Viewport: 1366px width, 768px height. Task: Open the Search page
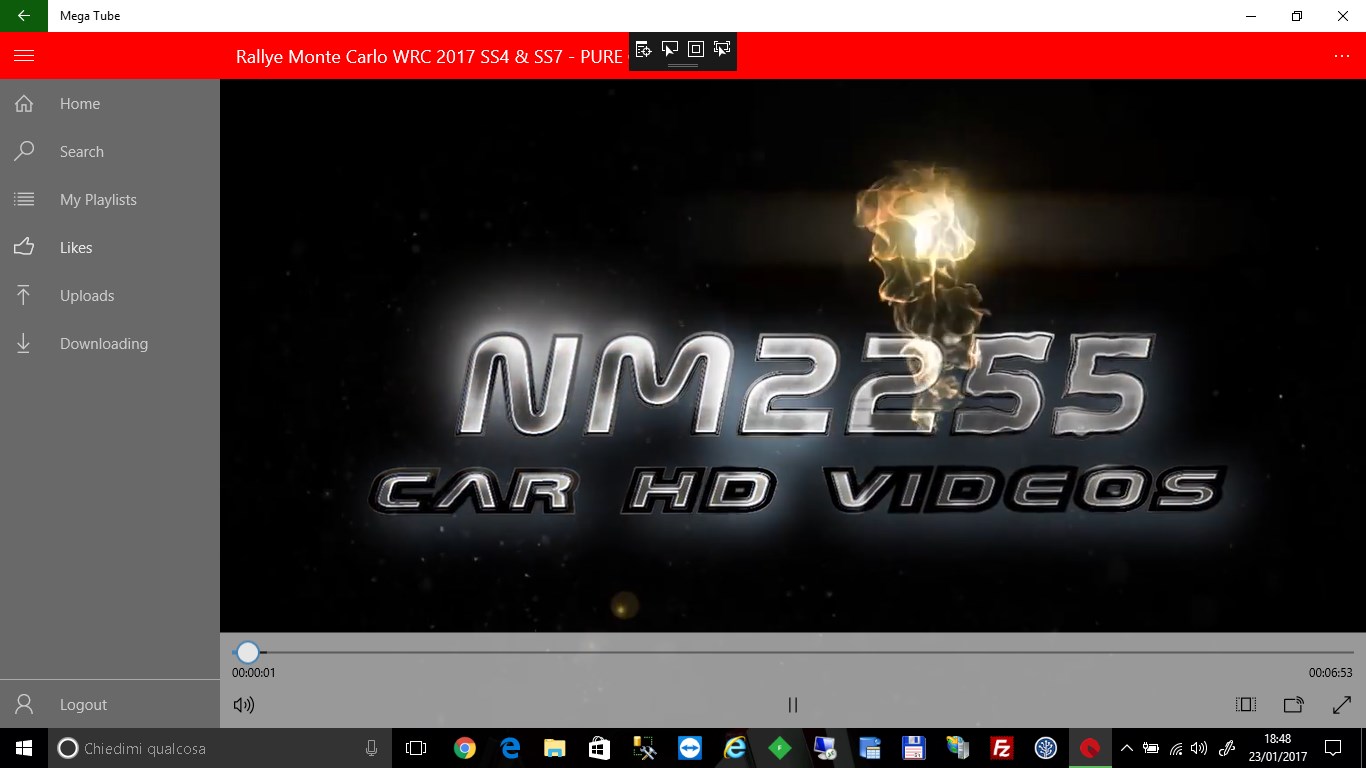[110, 152]
